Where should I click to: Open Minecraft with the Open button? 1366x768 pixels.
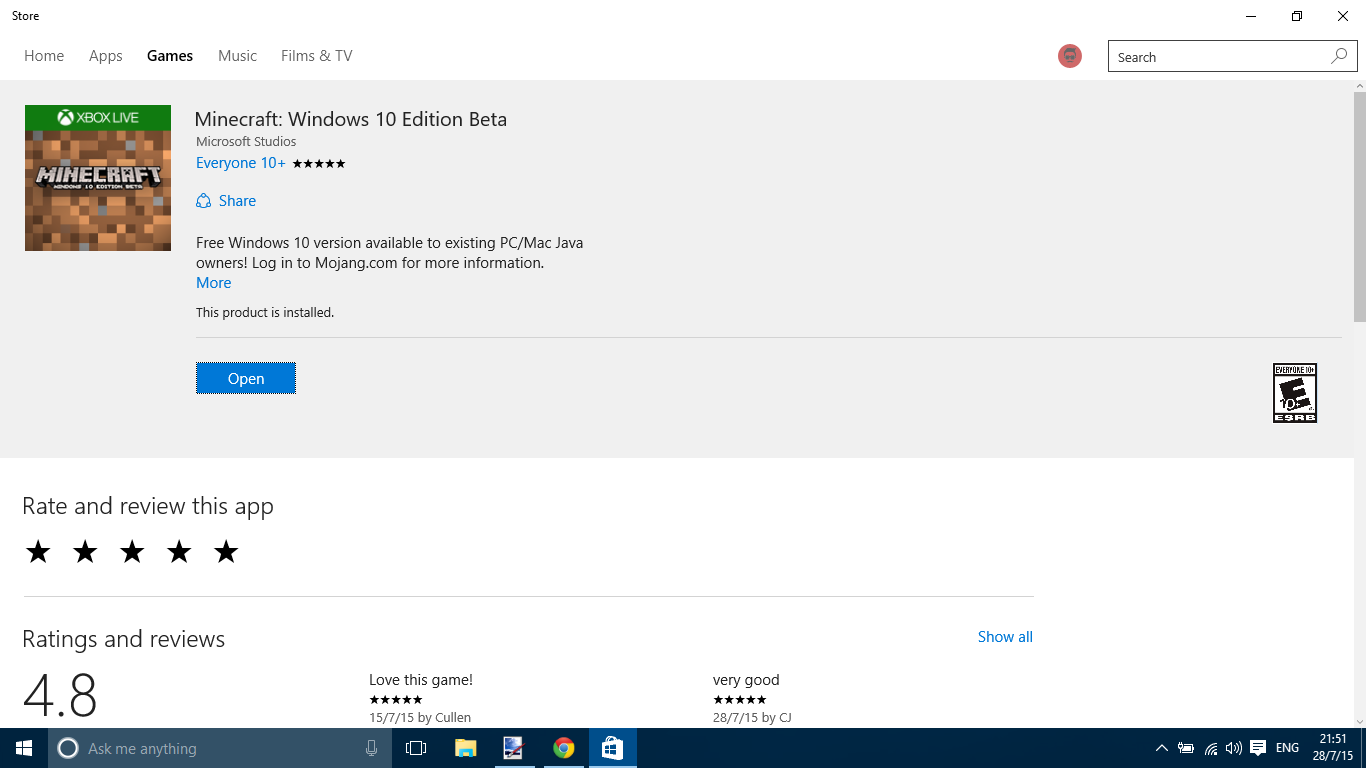[x=246, y=378]
